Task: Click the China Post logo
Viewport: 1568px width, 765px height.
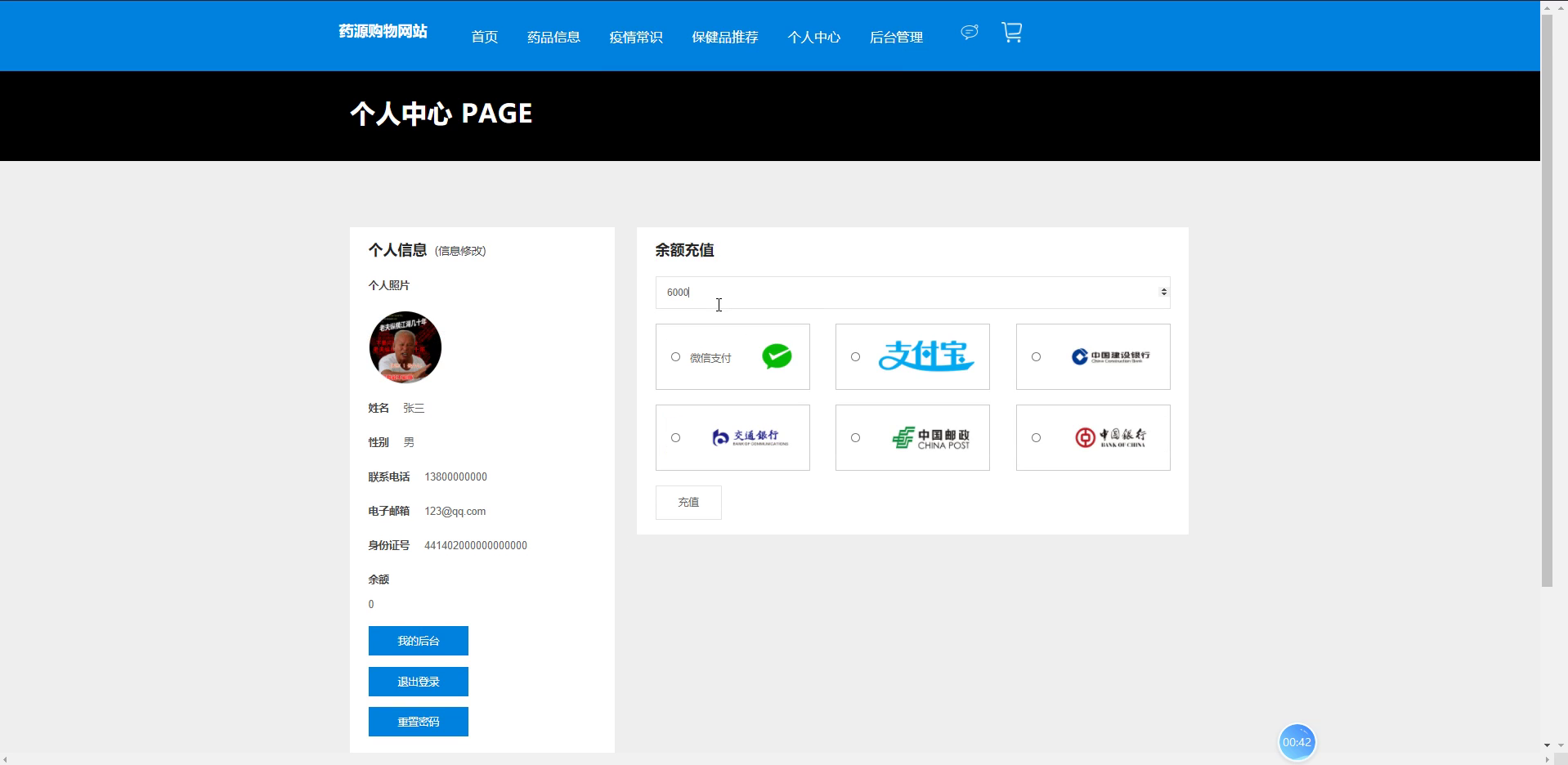Action: coord(931,438)
